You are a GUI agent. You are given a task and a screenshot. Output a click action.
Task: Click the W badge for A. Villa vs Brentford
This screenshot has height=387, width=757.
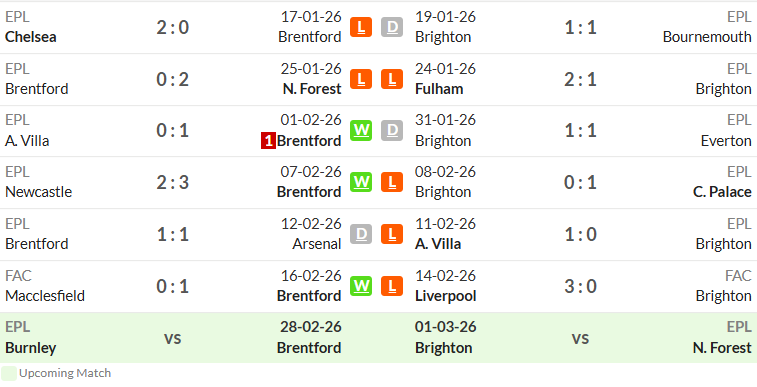361,130
